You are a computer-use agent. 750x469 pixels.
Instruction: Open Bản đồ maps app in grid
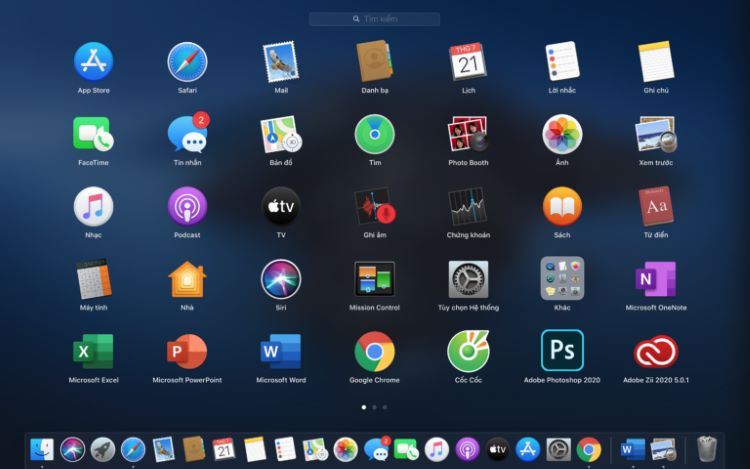tap(281, 134)
